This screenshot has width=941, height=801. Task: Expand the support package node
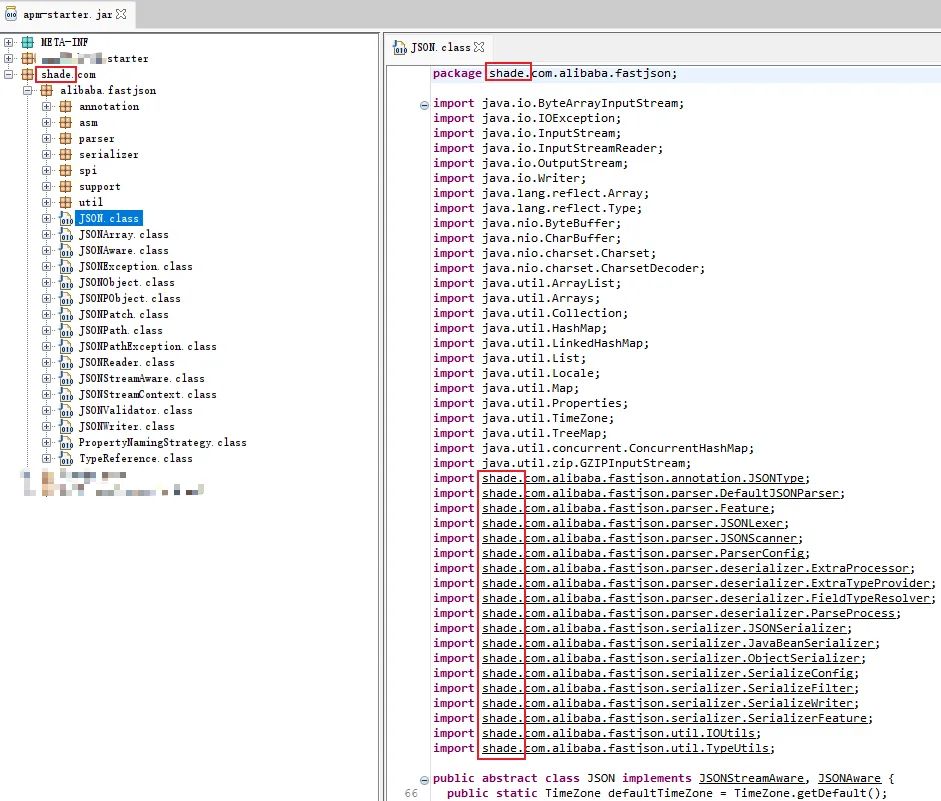point(47,187)
